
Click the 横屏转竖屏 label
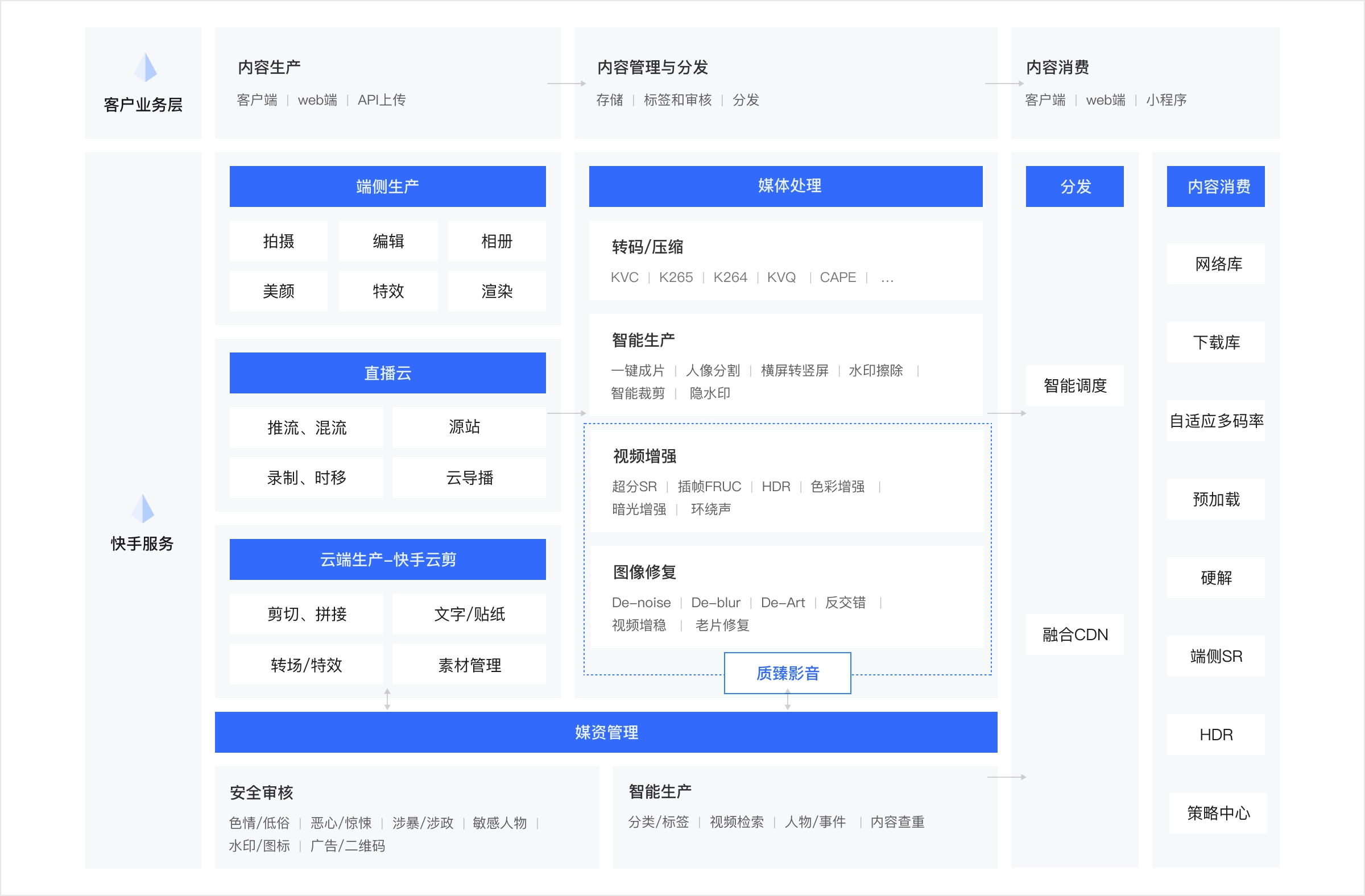(x=795, y=370)
